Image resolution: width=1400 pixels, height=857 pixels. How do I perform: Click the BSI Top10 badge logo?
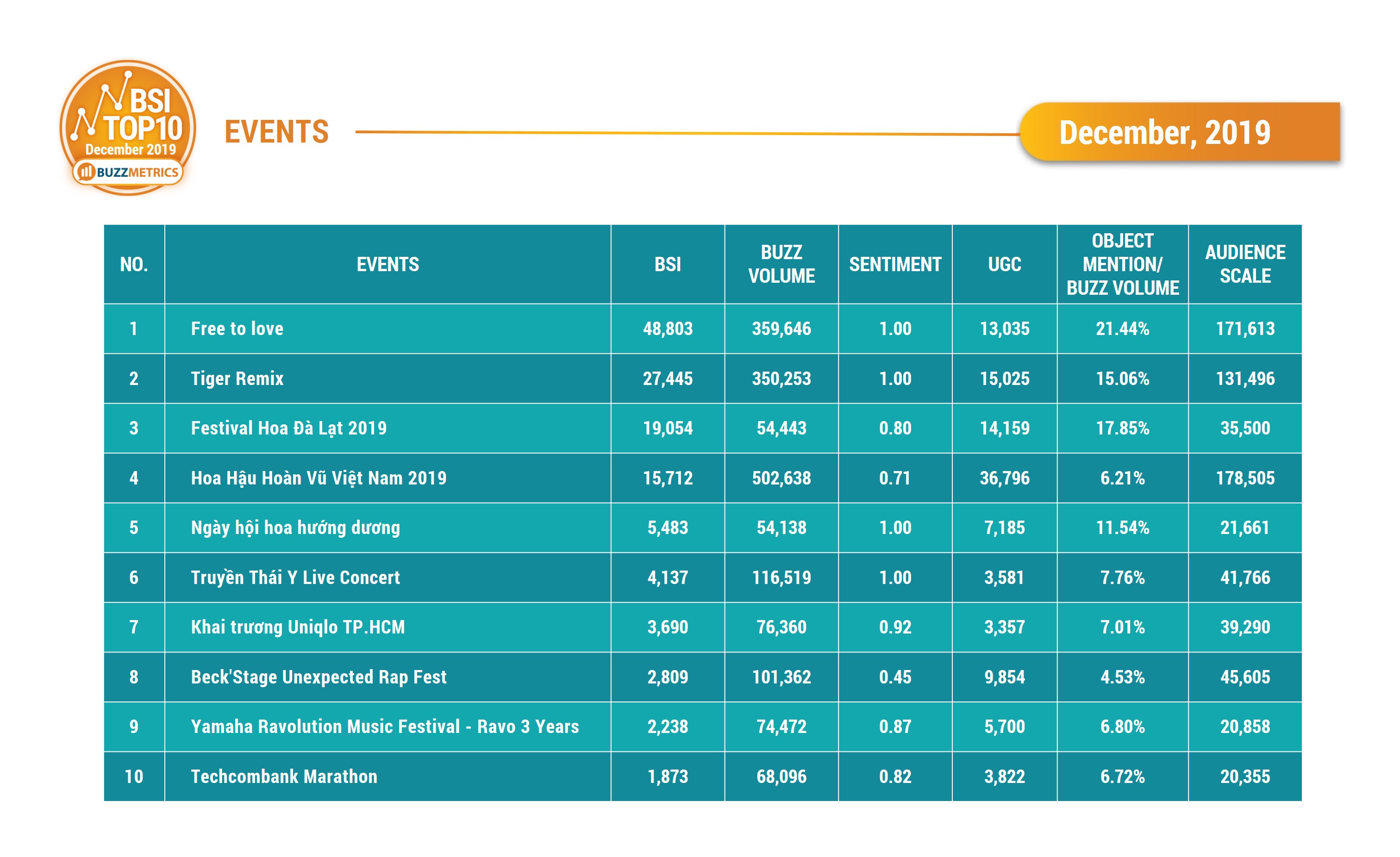point(128,128)
